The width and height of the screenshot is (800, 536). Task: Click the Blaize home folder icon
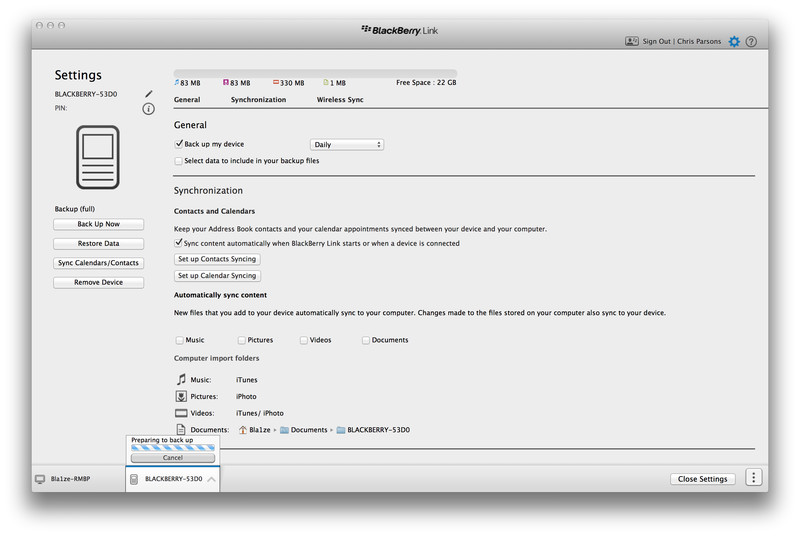coord(243,430)
